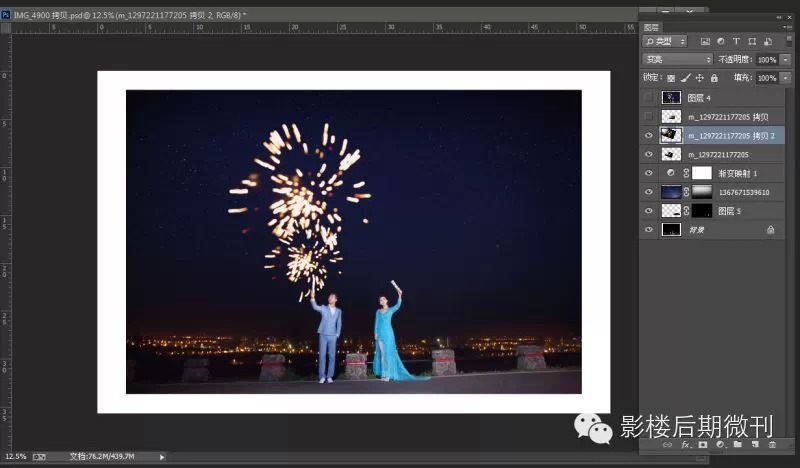
Task: Add a layer mask with mask icon
Action: (x=703, y=445)
